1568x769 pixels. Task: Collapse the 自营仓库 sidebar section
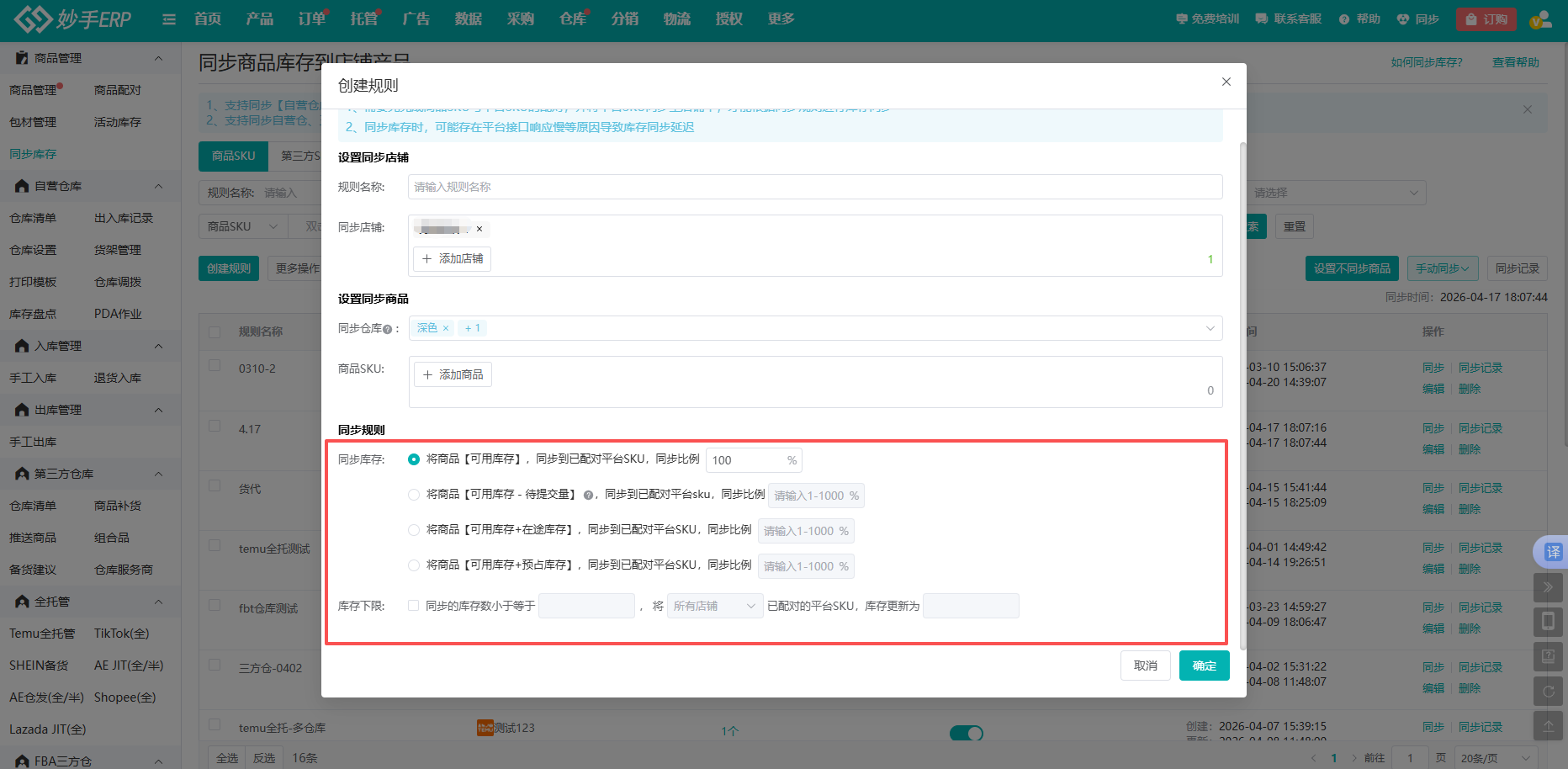[x=158, y=186]
